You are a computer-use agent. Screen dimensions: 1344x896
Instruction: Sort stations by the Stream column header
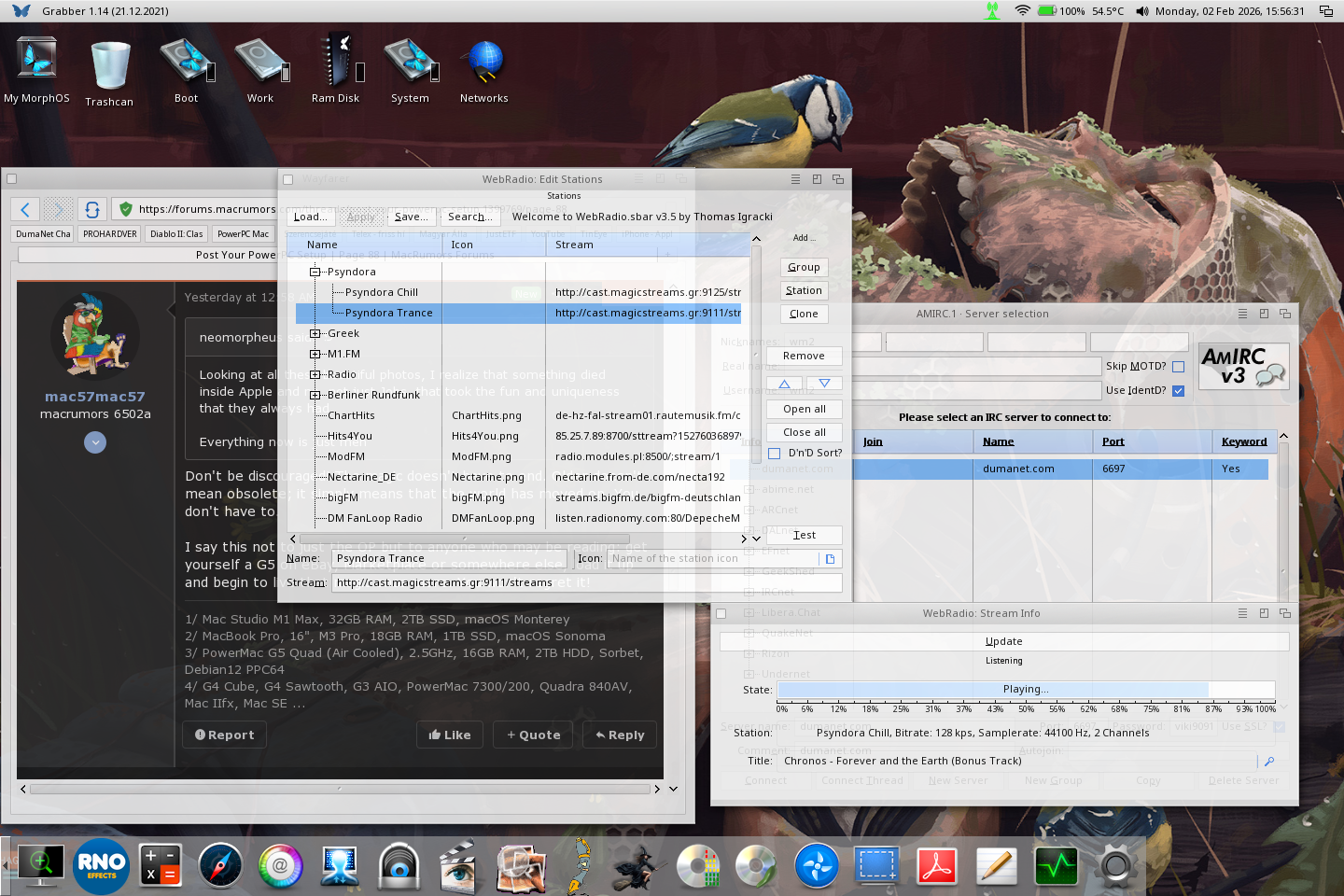coord(648,245)
